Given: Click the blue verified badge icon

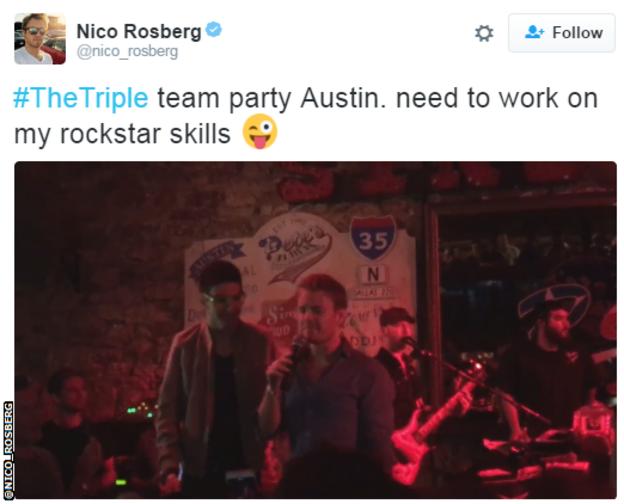Looking at the screenshot, I should [214, 30].
